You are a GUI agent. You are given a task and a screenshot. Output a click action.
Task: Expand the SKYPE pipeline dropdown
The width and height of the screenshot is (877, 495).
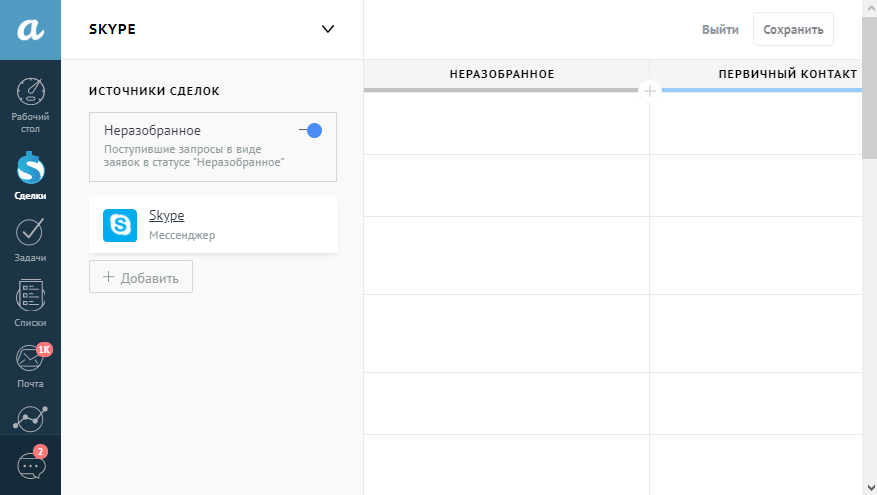[x=328, y=29]
